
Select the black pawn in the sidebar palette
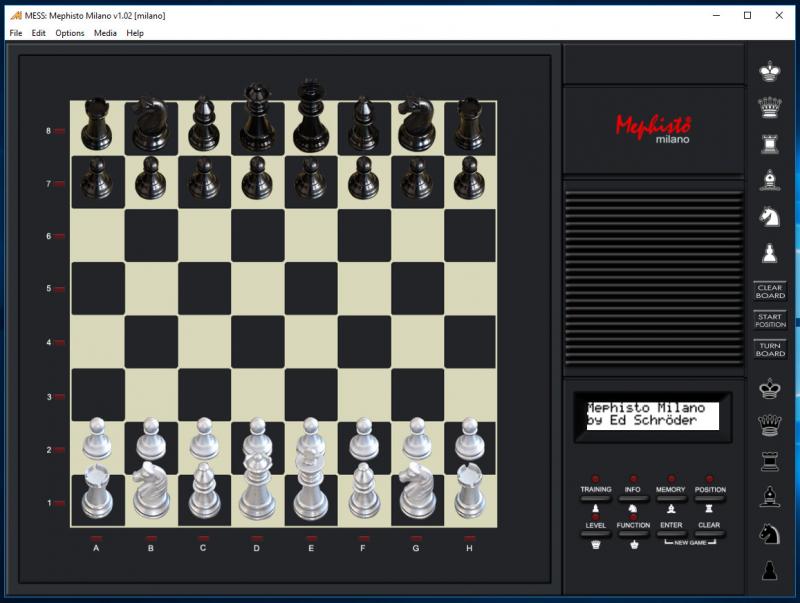pyautogui.click(x=769, y=570)
